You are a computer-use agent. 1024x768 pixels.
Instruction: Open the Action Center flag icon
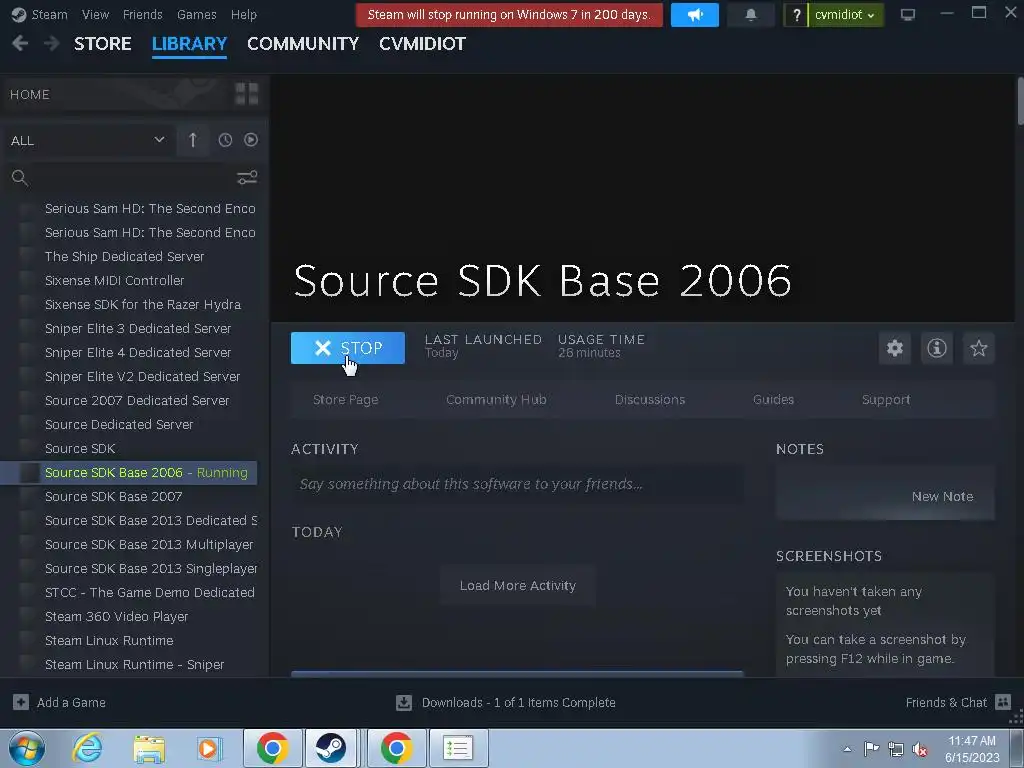[871, 749]
